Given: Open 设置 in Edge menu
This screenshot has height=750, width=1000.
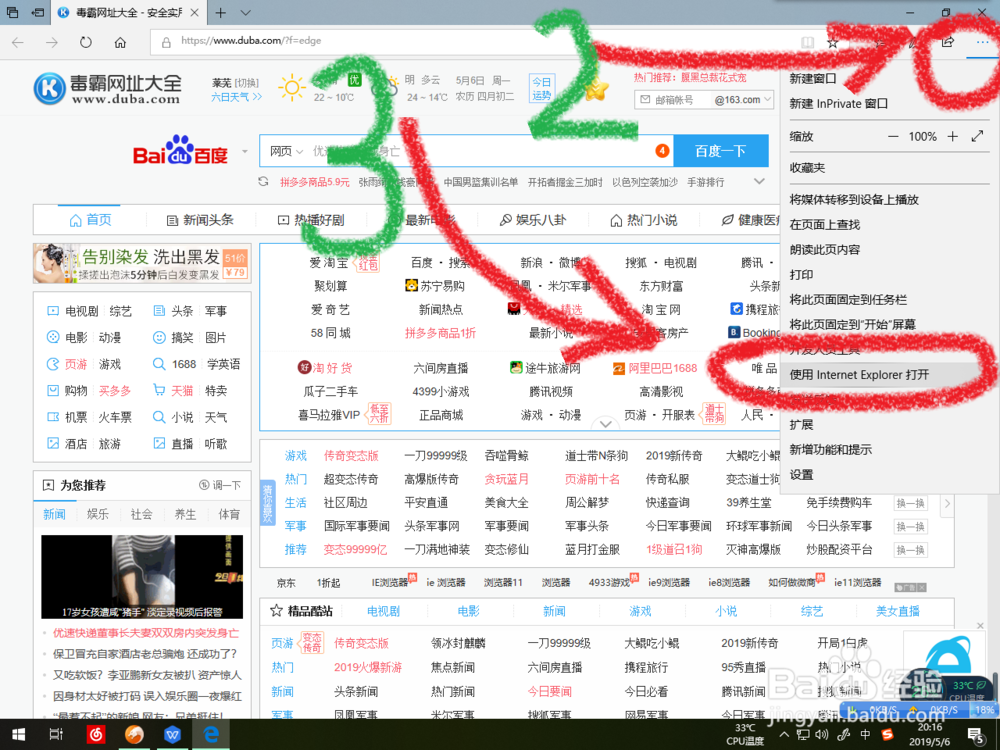Looking at the screenshot, I should (801, 474).
